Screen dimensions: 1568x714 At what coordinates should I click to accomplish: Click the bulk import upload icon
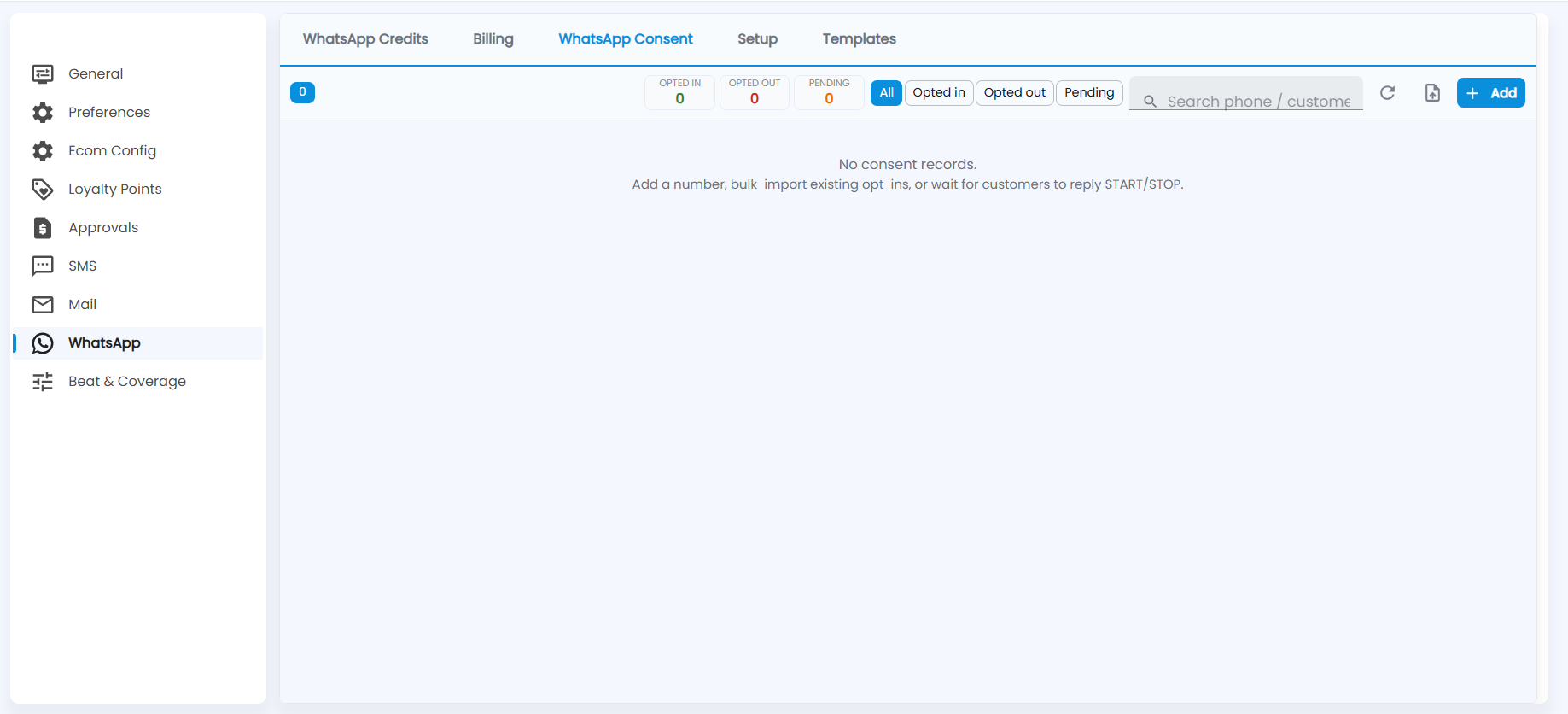(1433, 92)
